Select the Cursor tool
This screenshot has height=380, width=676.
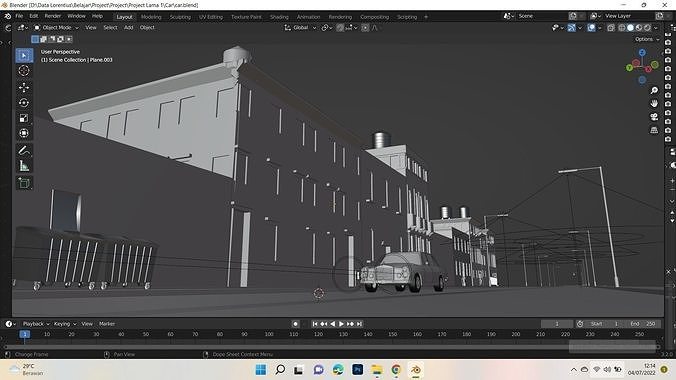pos(24,71)
